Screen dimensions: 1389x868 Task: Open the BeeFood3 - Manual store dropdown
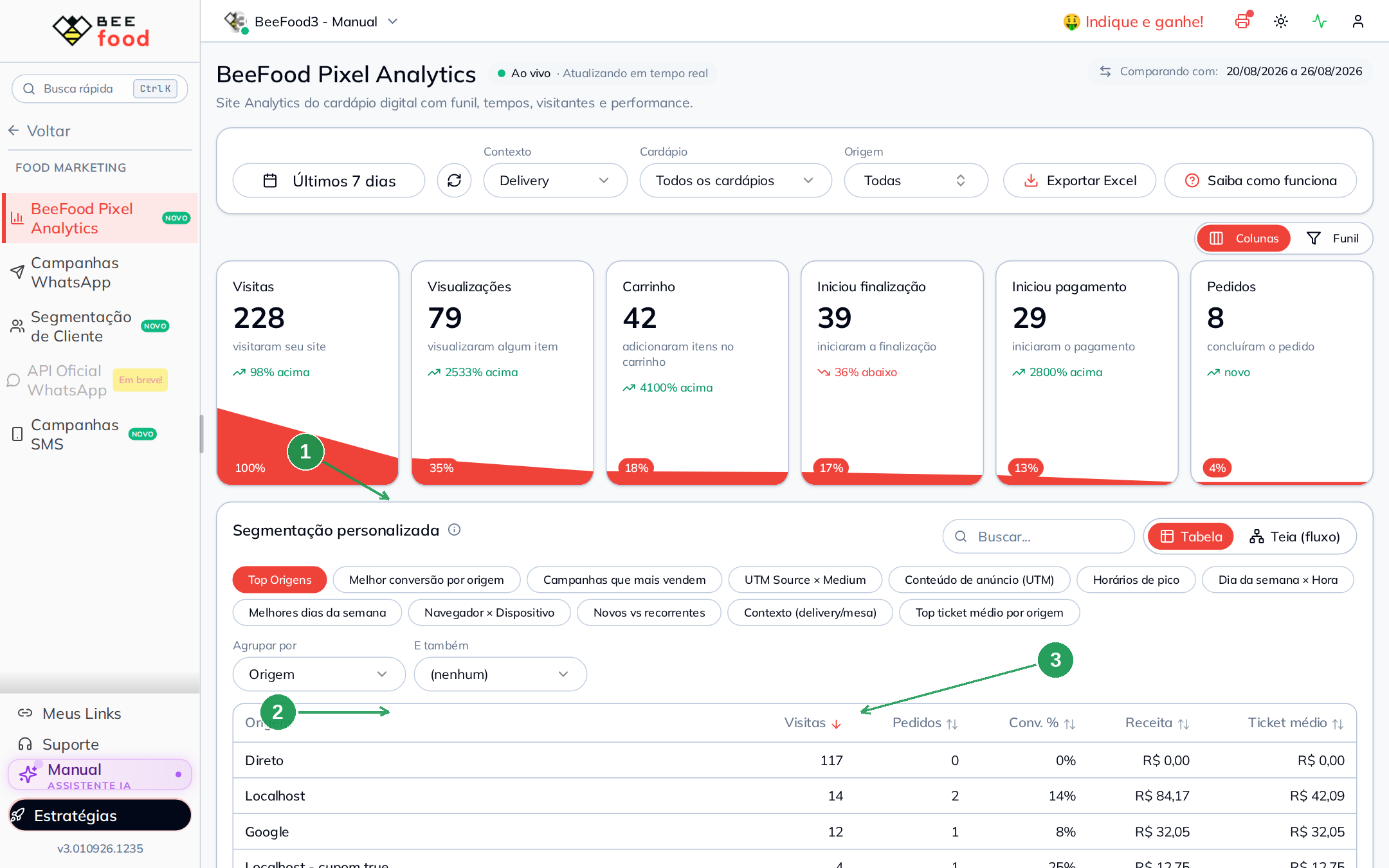[x=311, y=22]
